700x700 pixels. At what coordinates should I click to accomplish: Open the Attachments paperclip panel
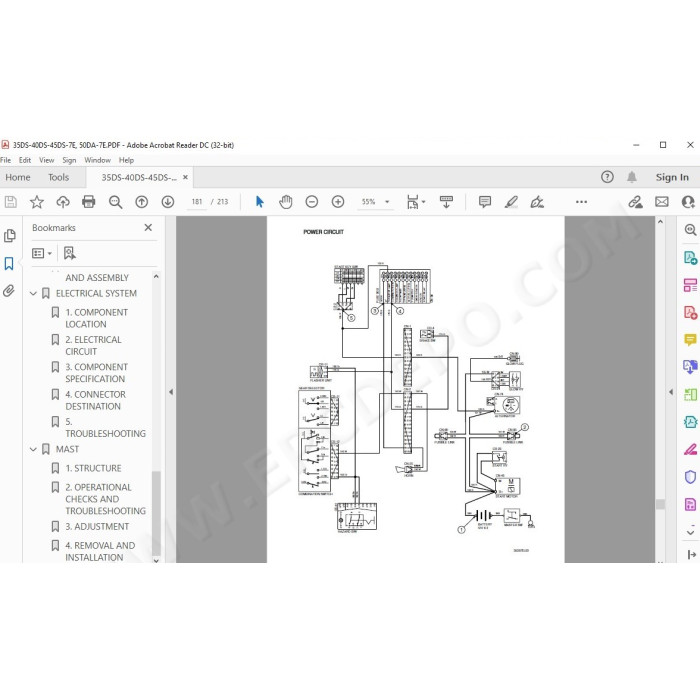click(x=9, y=291)
